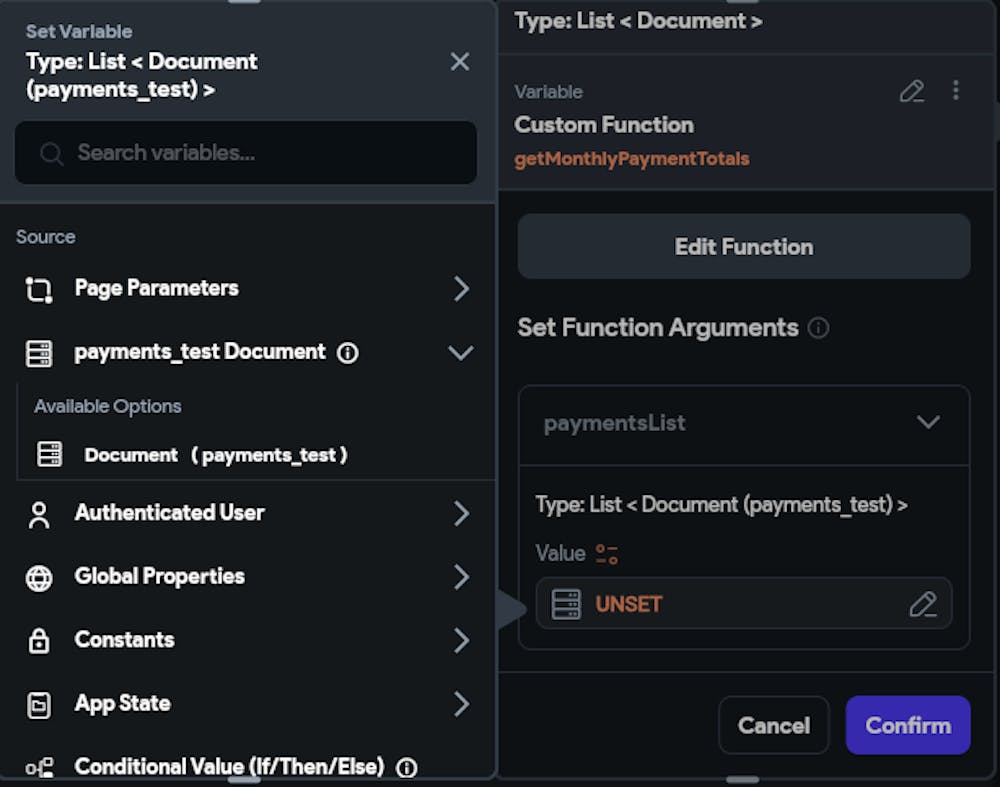Click the info icon next to payments_test Document
Screen dimensions: 1000x787
[348, 353]
